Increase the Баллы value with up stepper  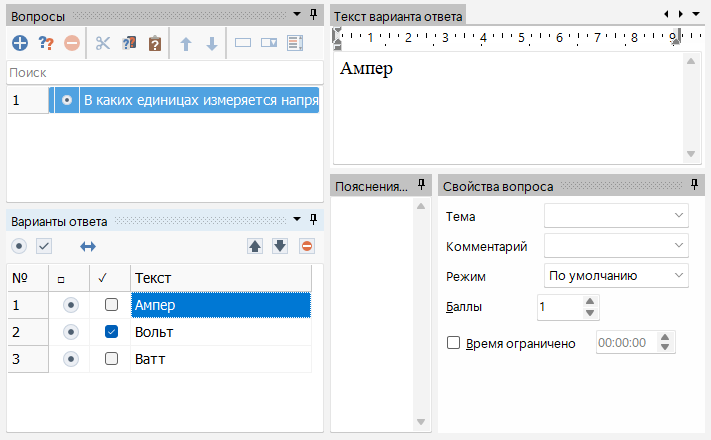pyautogui.click(x=590, y=302)
